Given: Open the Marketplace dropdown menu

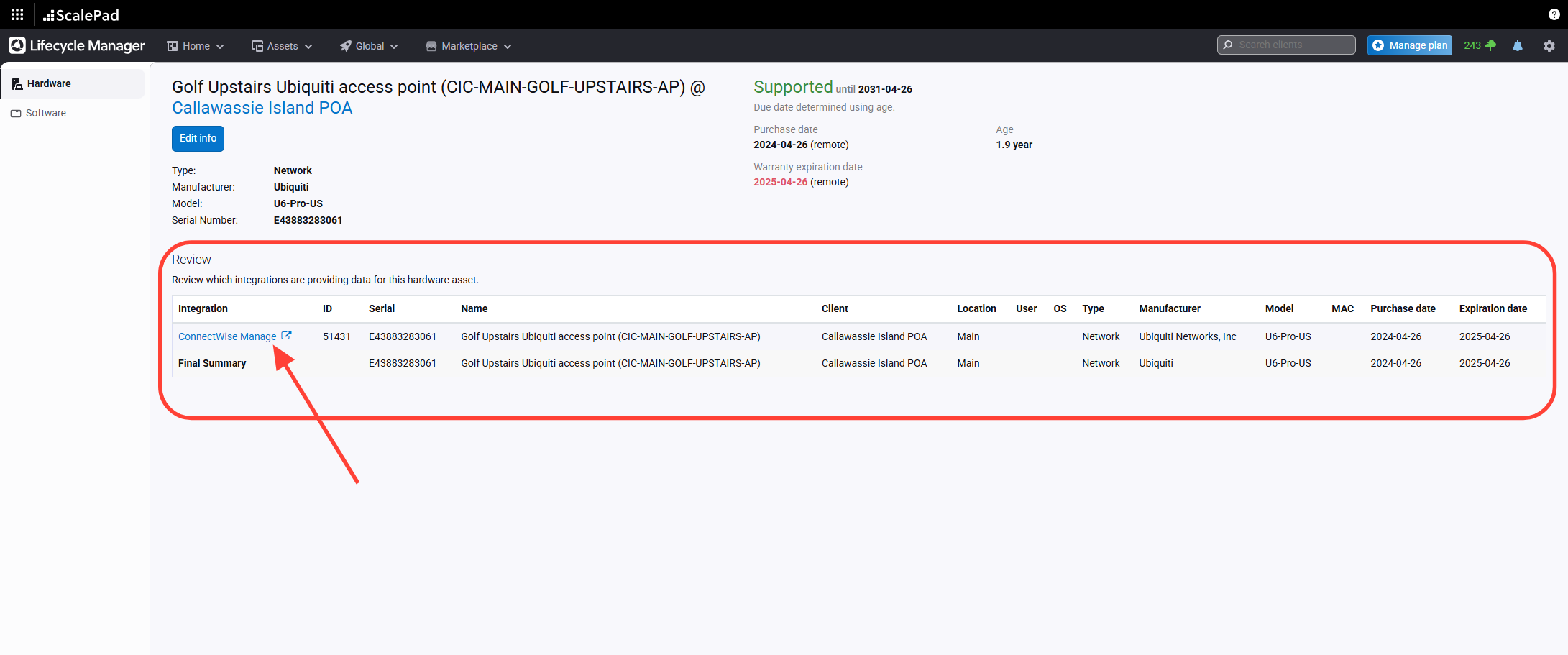Looking at the screenshot, I should (469, 46).
